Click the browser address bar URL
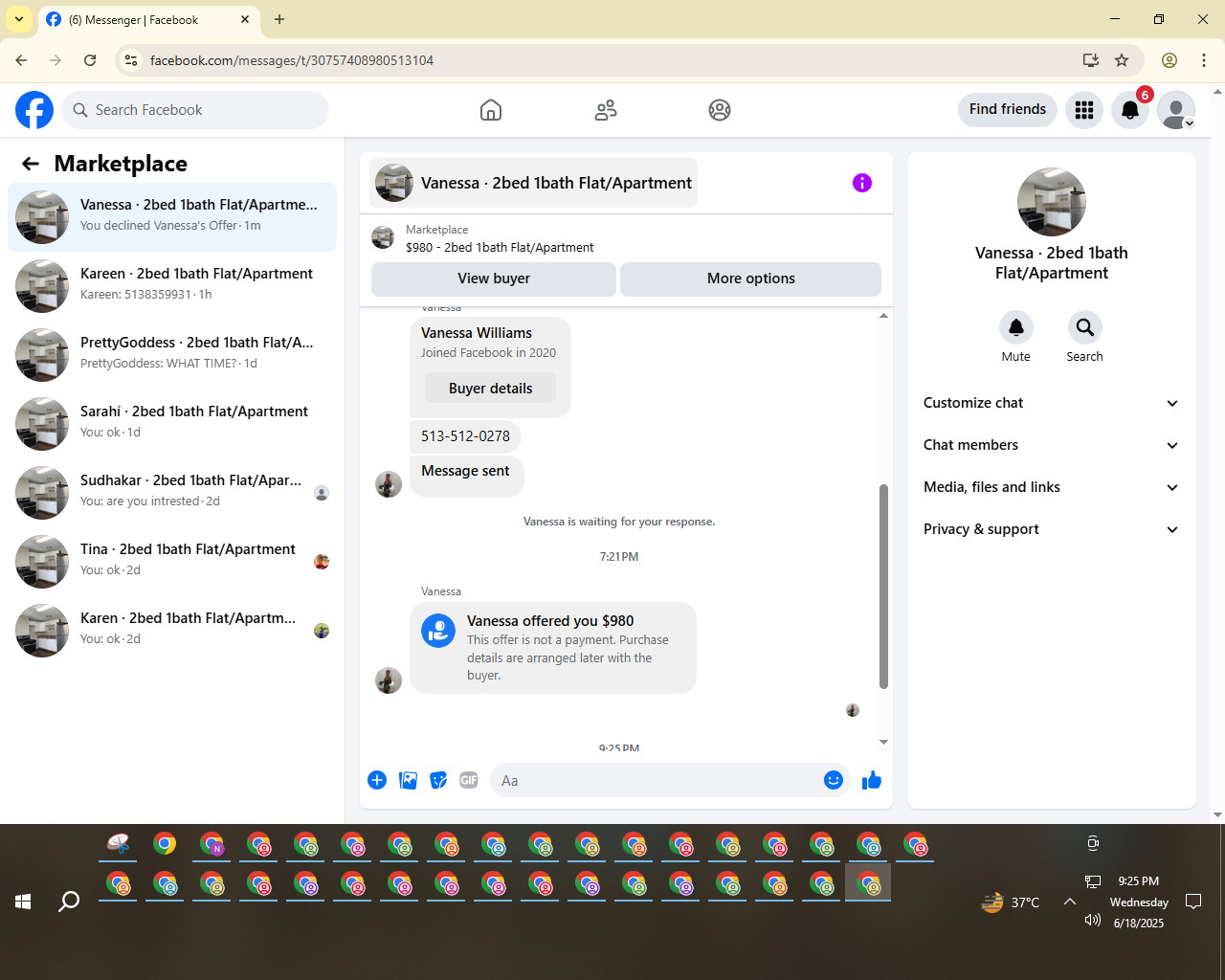 click(292, 60)
